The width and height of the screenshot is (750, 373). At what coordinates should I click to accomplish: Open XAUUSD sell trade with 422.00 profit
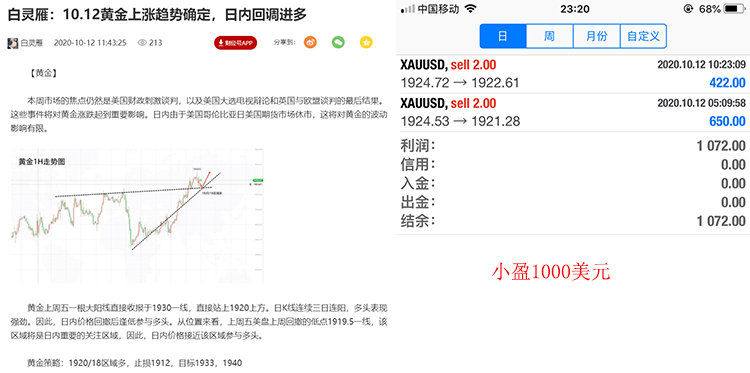point(573,74)
